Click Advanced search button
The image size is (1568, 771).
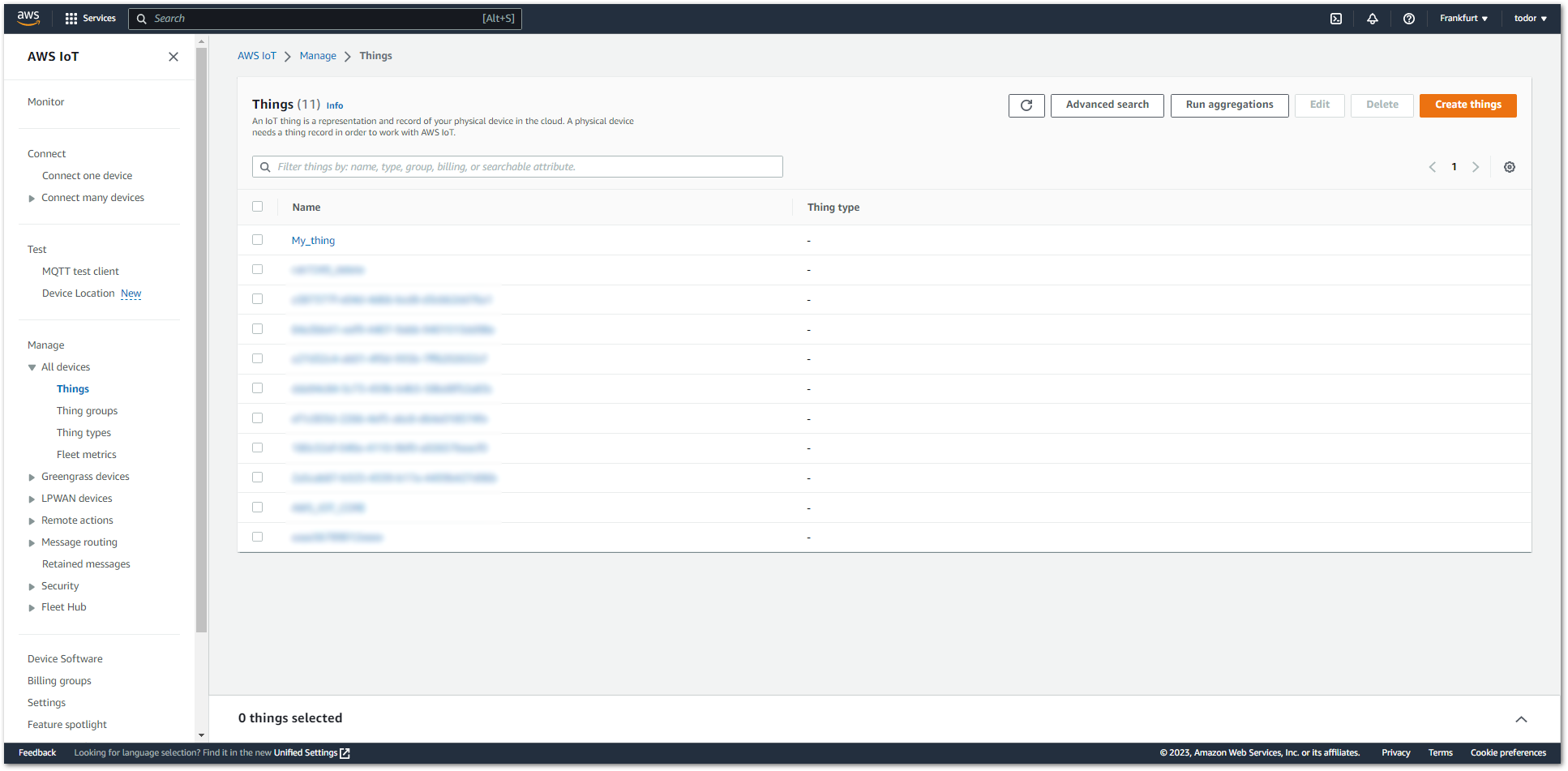(x=1107, y=105)
